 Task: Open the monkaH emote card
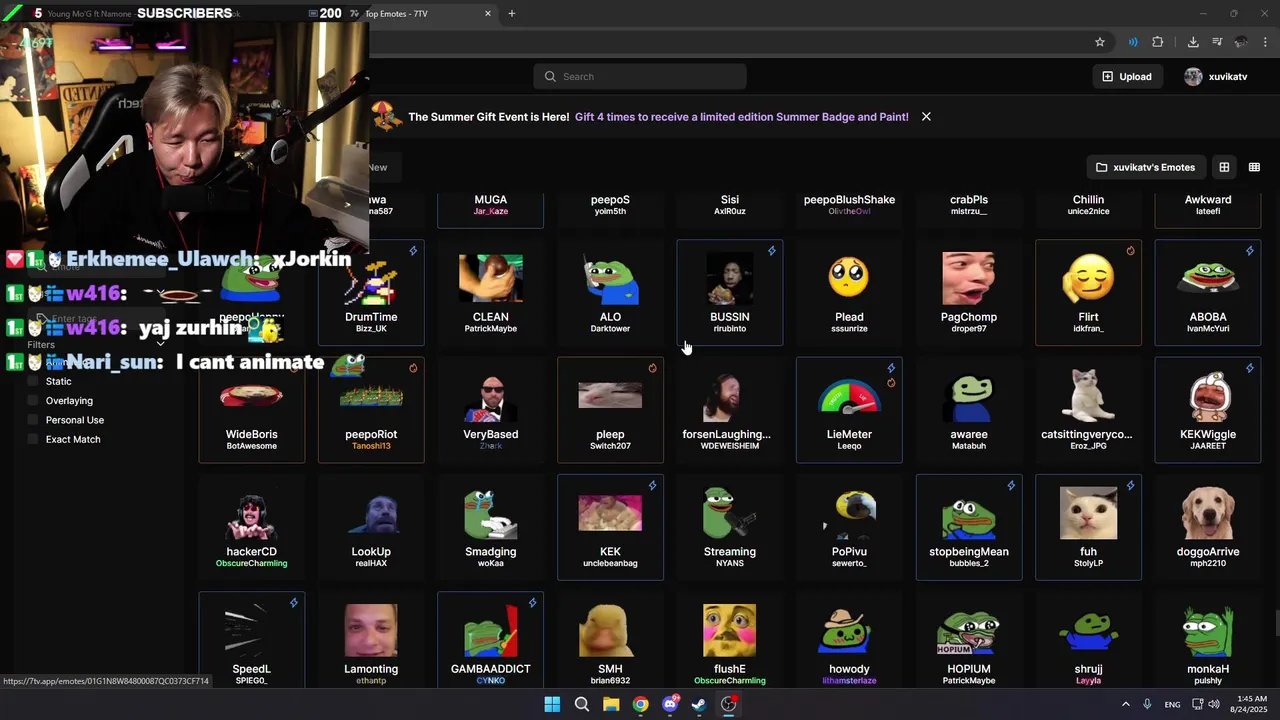point(1208,640)
